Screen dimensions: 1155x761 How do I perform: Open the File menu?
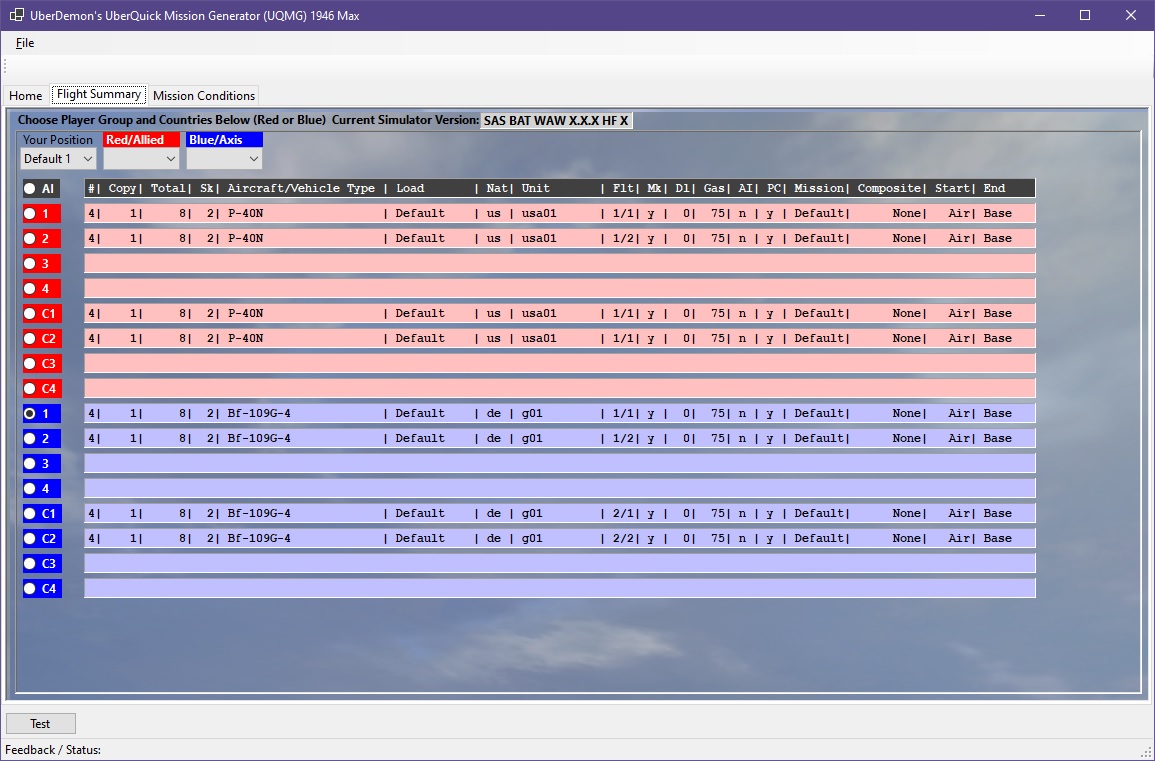pyautogui.click(x=25, y=43)
